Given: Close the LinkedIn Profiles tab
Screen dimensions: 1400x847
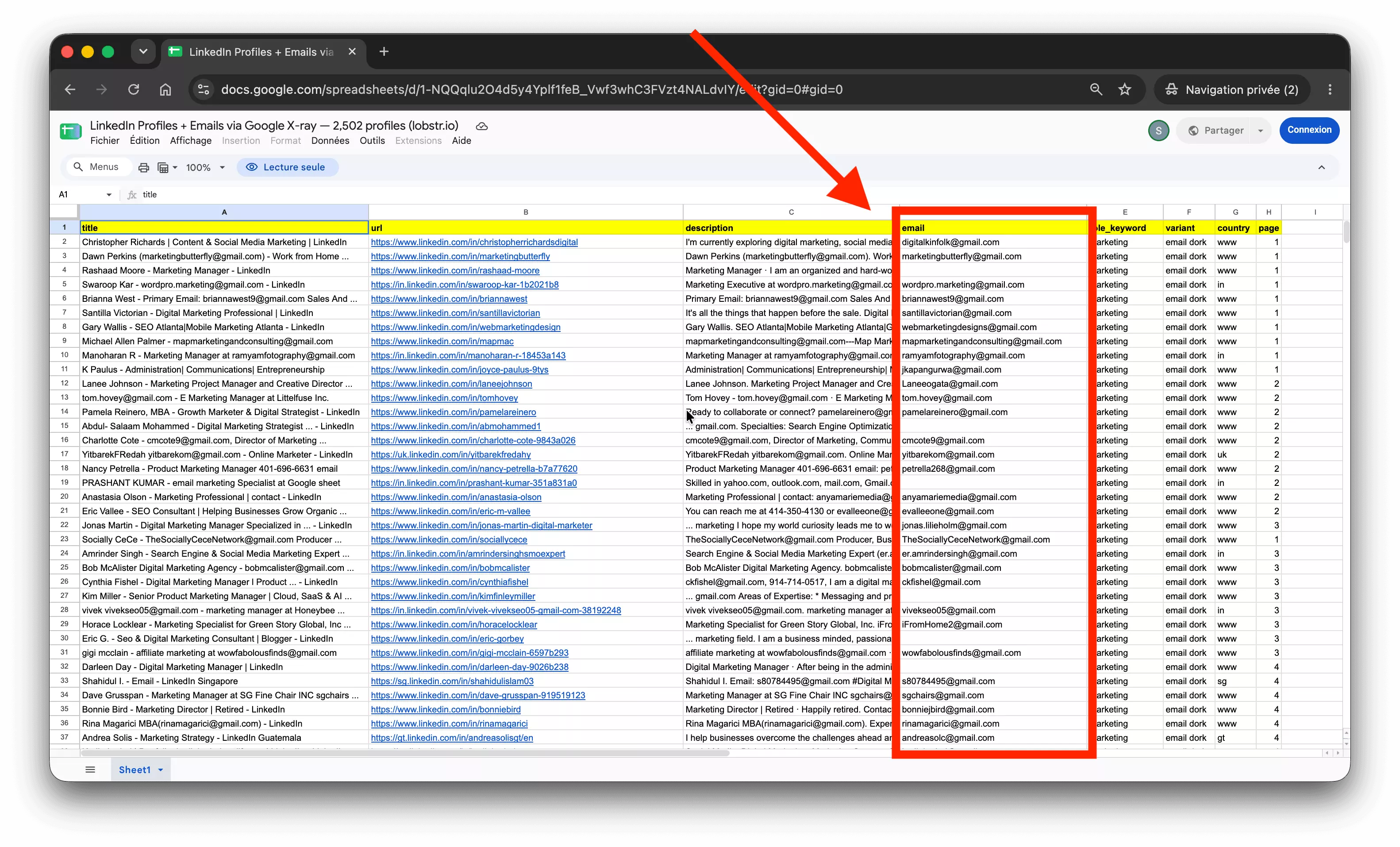Looking at the screenshot, I should [352, 52].
